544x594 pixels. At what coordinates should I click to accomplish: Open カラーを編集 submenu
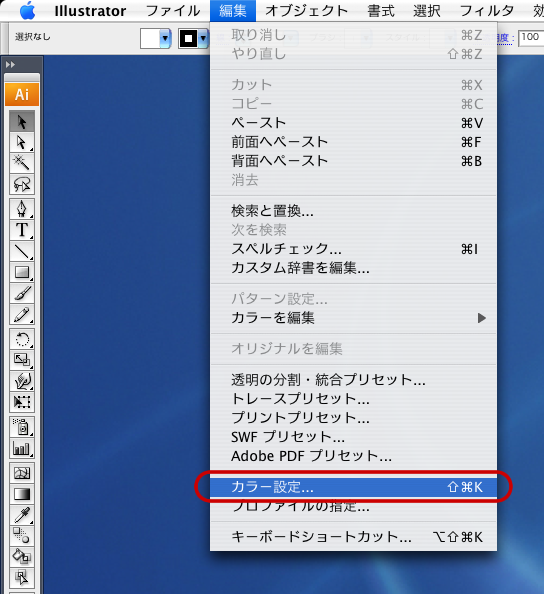tap(353, 318)
